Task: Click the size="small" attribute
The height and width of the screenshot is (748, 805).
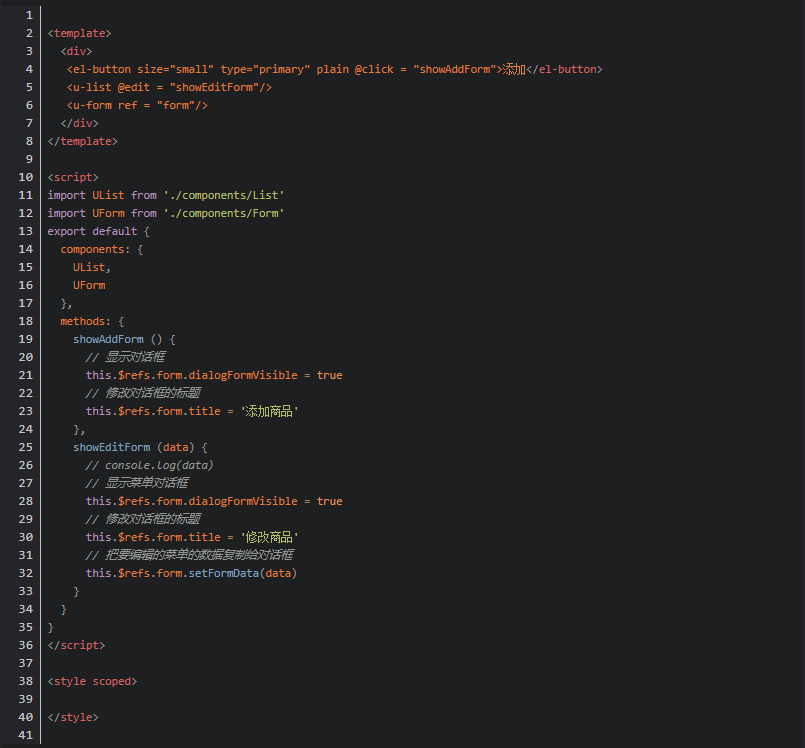Action: [x=176, y=69]
